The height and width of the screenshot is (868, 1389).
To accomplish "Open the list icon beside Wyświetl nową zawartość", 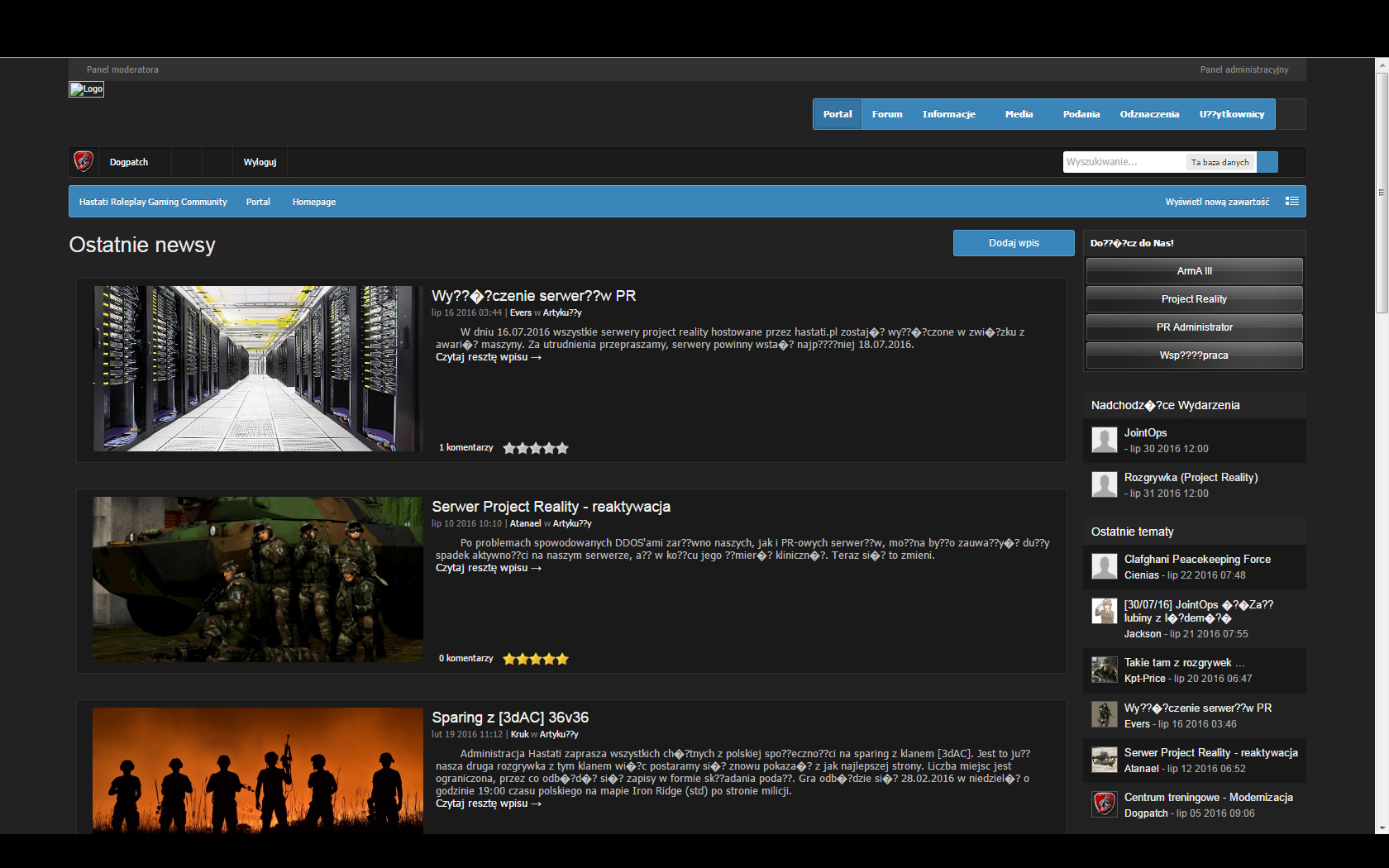I will point(1291,202).
